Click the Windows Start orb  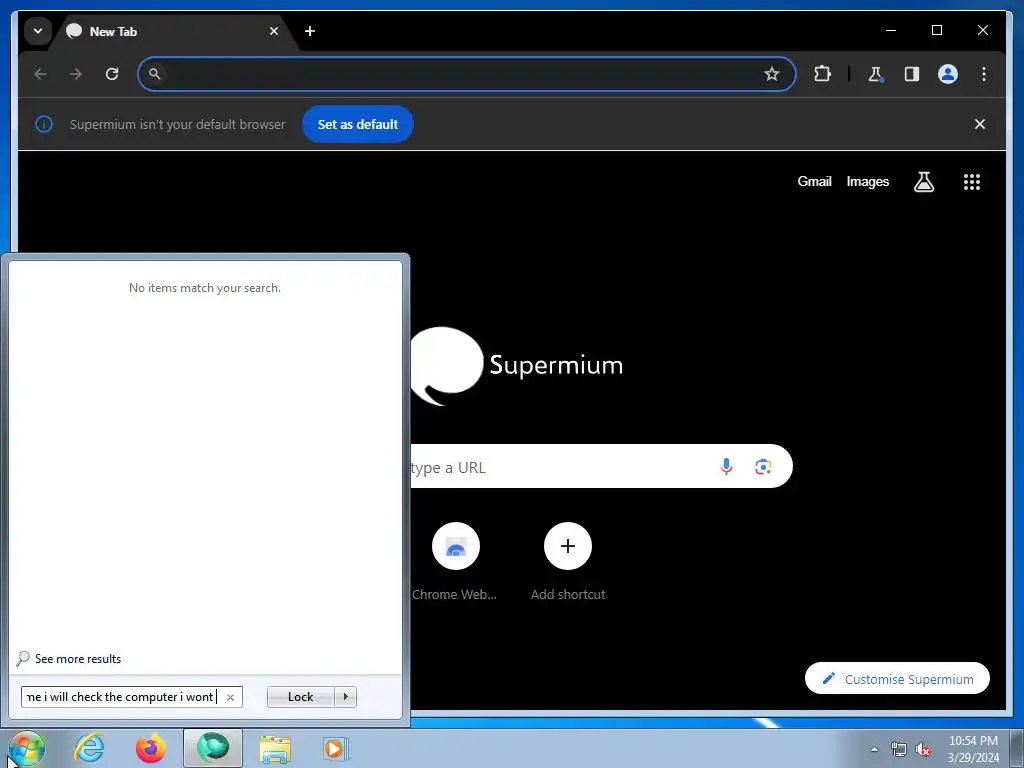26,748
